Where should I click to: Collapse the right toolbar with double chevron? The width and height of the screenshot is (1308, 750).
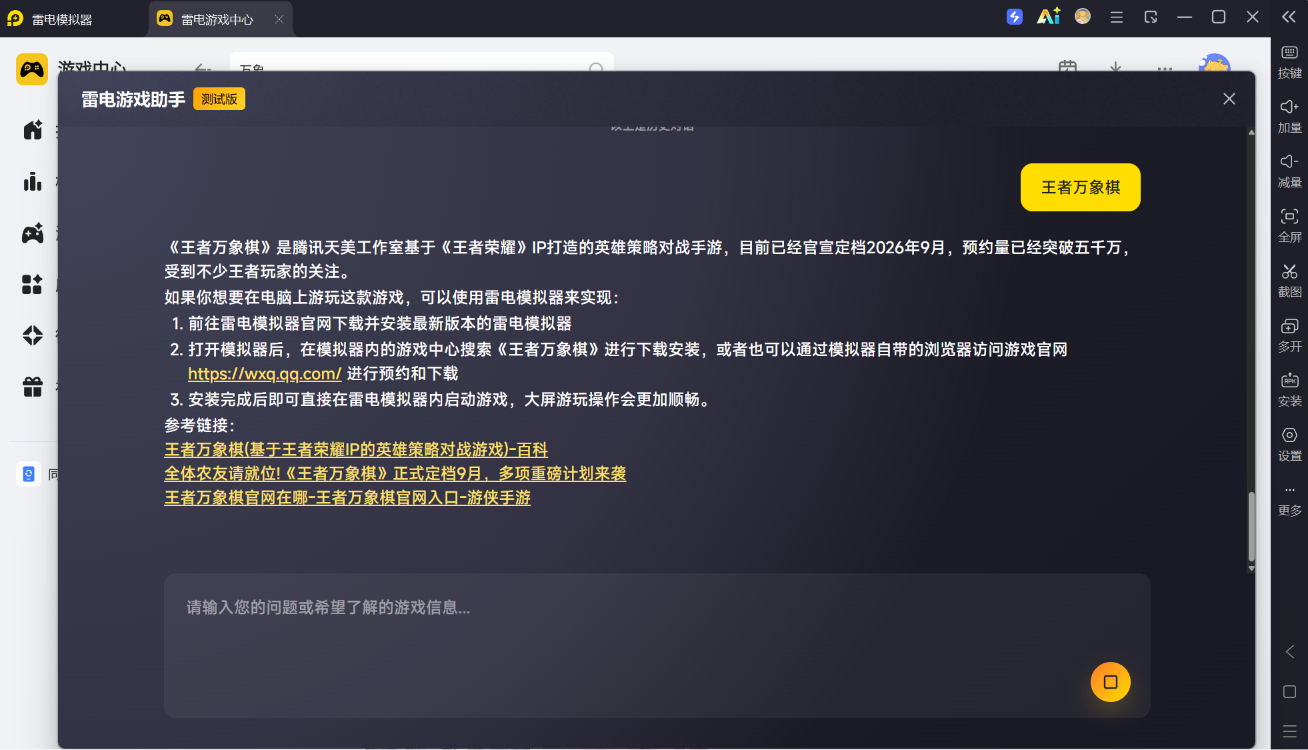tap(1289, 17)
